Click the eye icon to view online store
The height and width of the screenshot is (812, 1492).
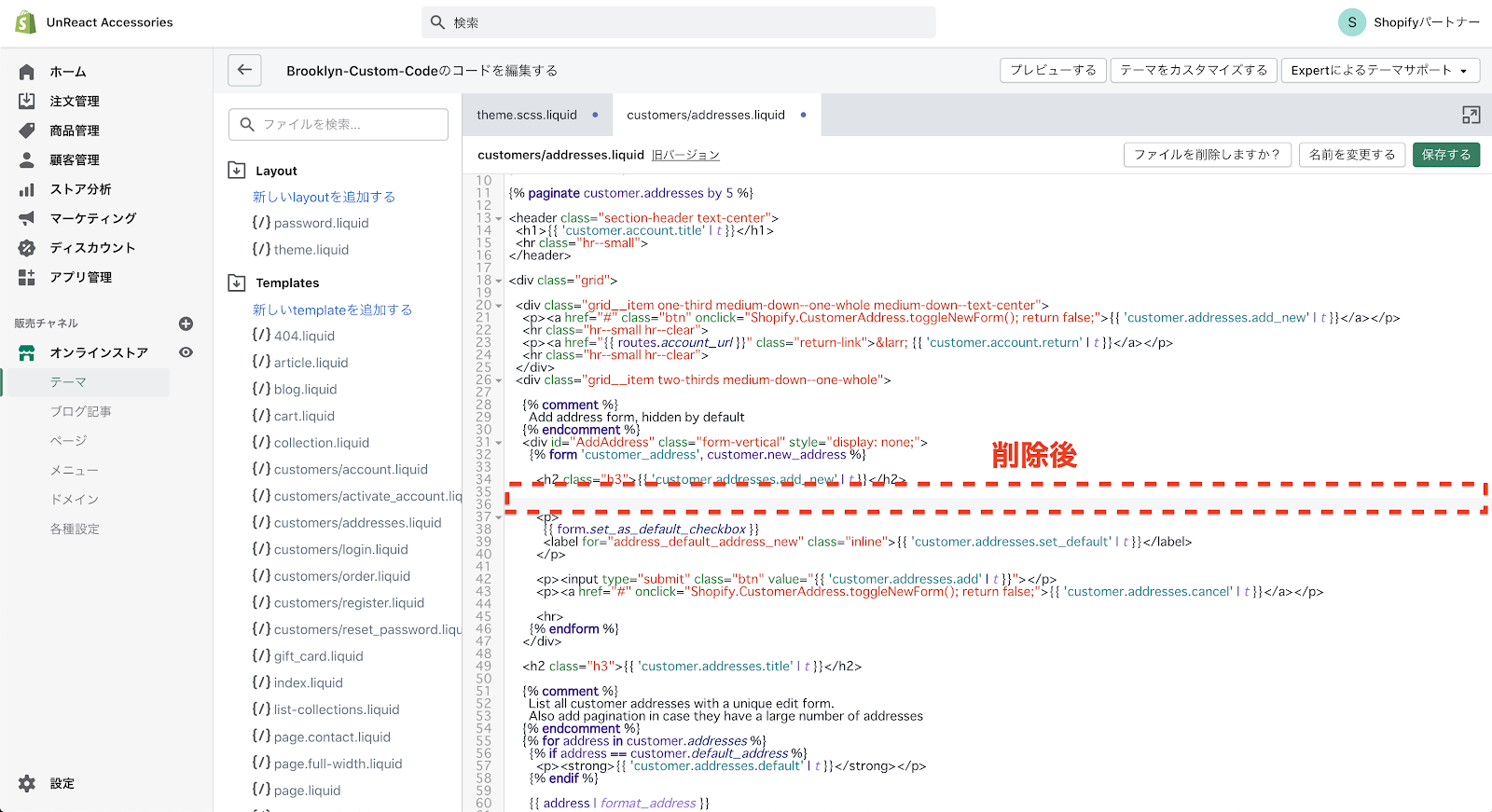point(186,352)
